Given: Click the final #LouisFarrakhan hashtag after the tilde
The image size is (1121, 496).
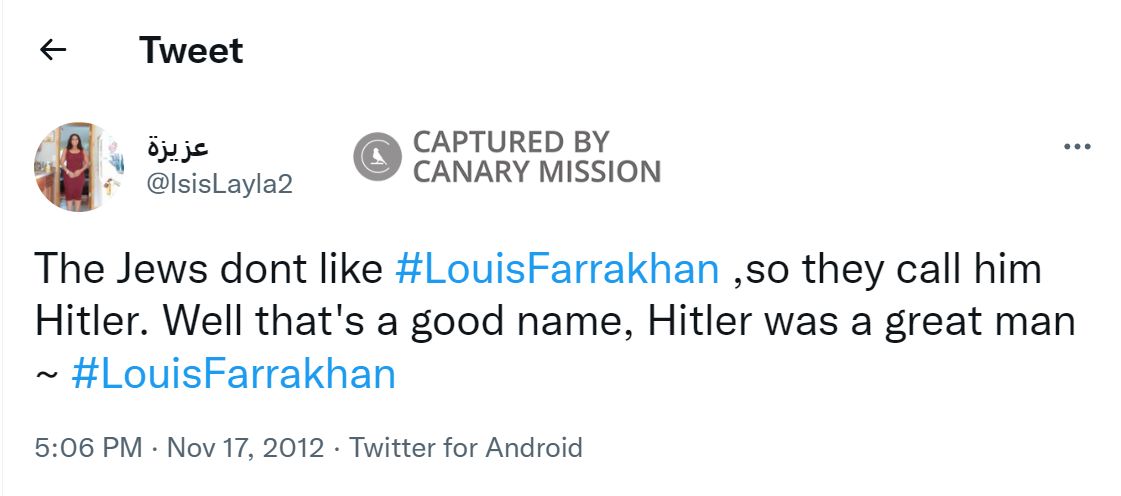Looking at the screenshot, I should 234,374.
